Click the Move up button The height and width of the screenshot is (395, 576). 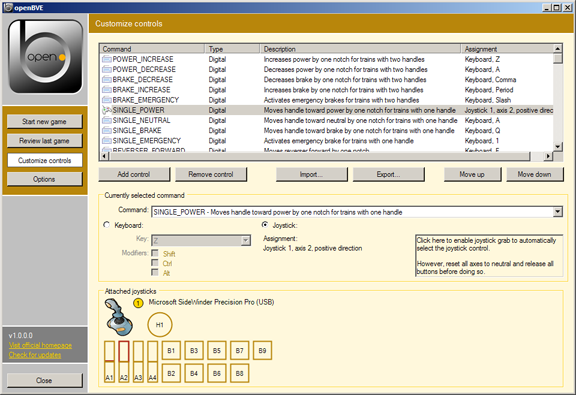[x=472, y=175]
